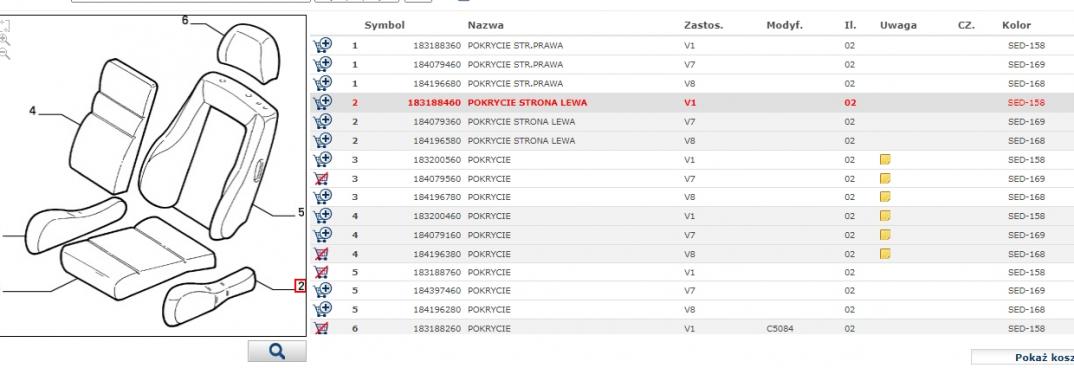Image resolution: width=1074 pixels, height=368 pixels.
Task: Add part 184397460 to the cart
Action: [322, 291]
